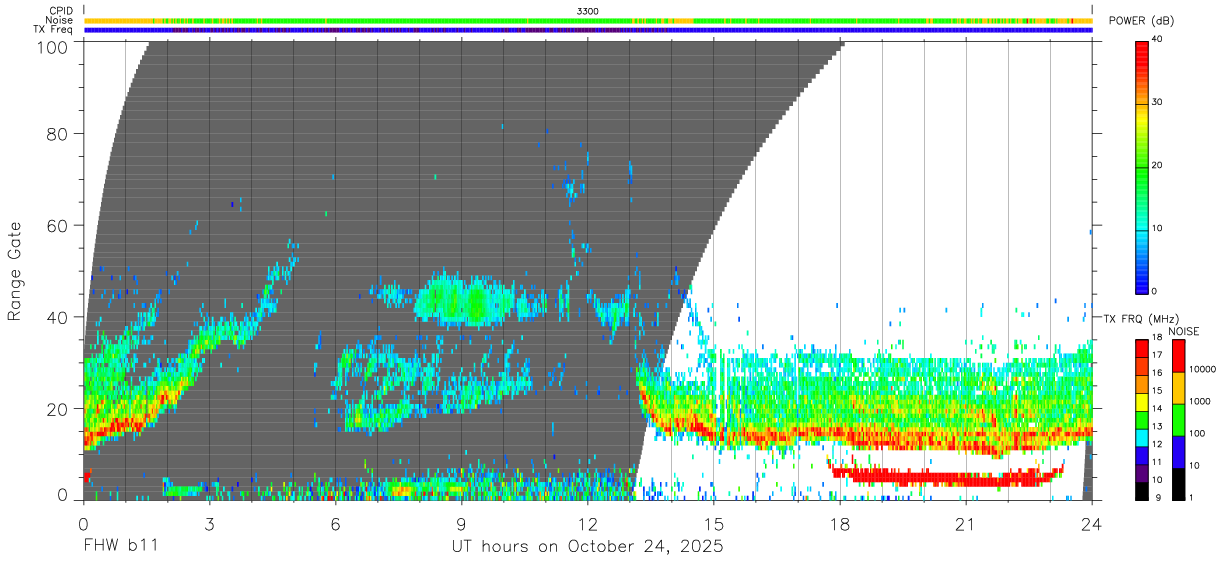The height and width of the screenshot is (567, 1228).
Task: Click the hour 9 time axis label
Action: 461,525
